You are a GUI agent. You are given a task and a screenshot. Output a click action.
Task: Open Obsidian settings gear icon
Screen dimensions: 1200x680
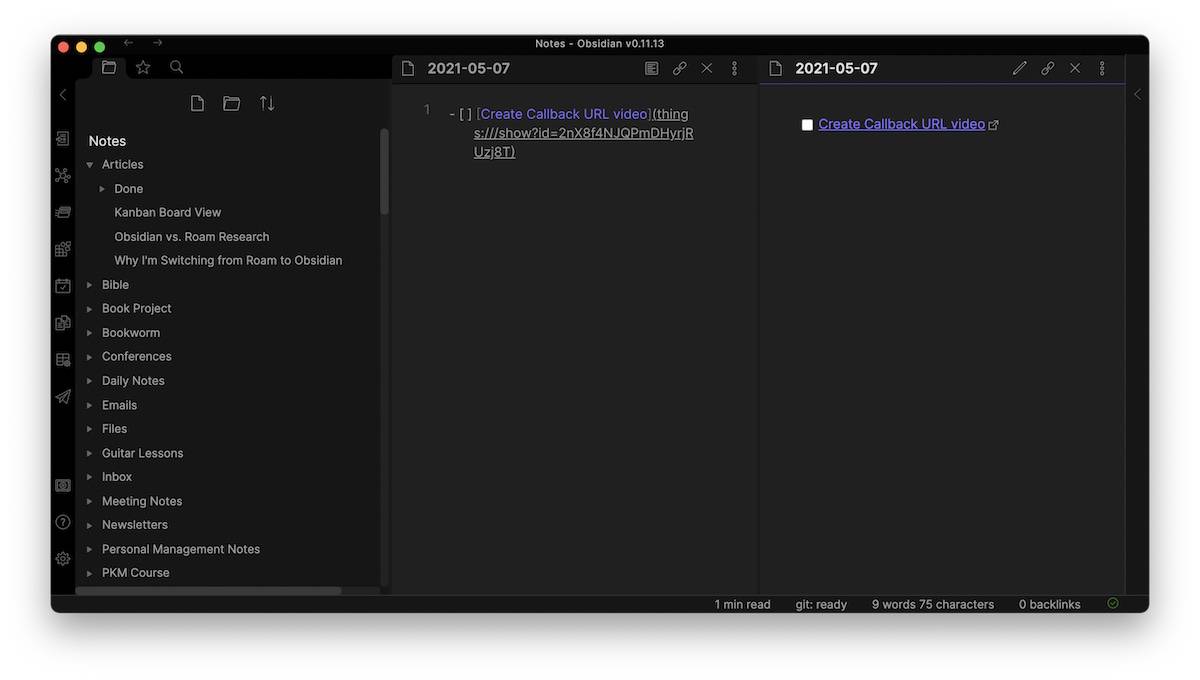[63, 559]
